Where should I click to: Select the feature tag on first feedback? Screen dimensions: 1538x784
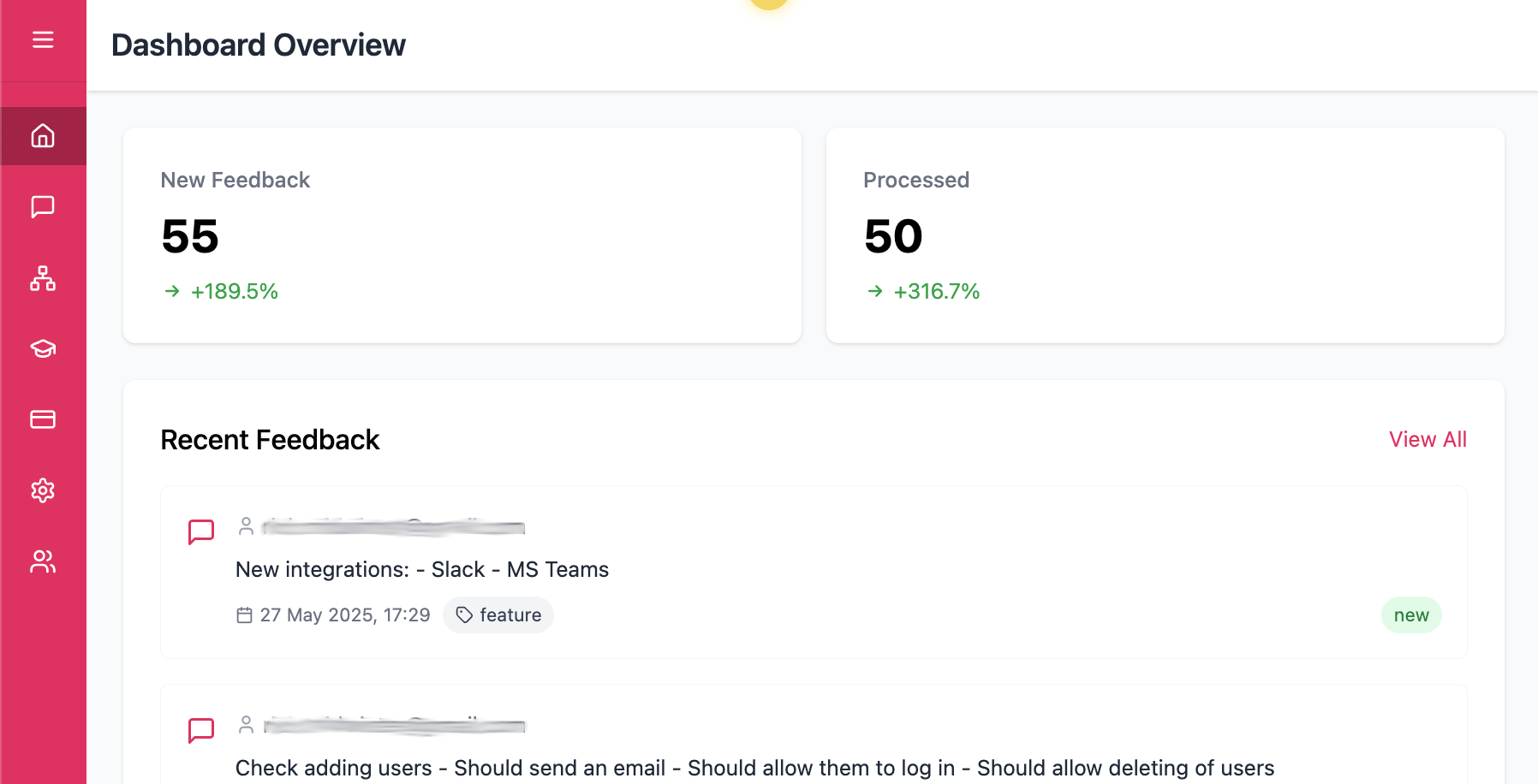coord(498,615)
